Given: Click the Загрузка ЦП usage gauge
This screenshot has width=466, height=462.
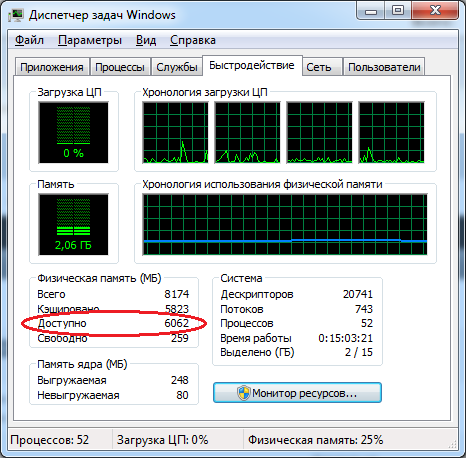Looking at the screenshot, I should [x=73, y=133].
